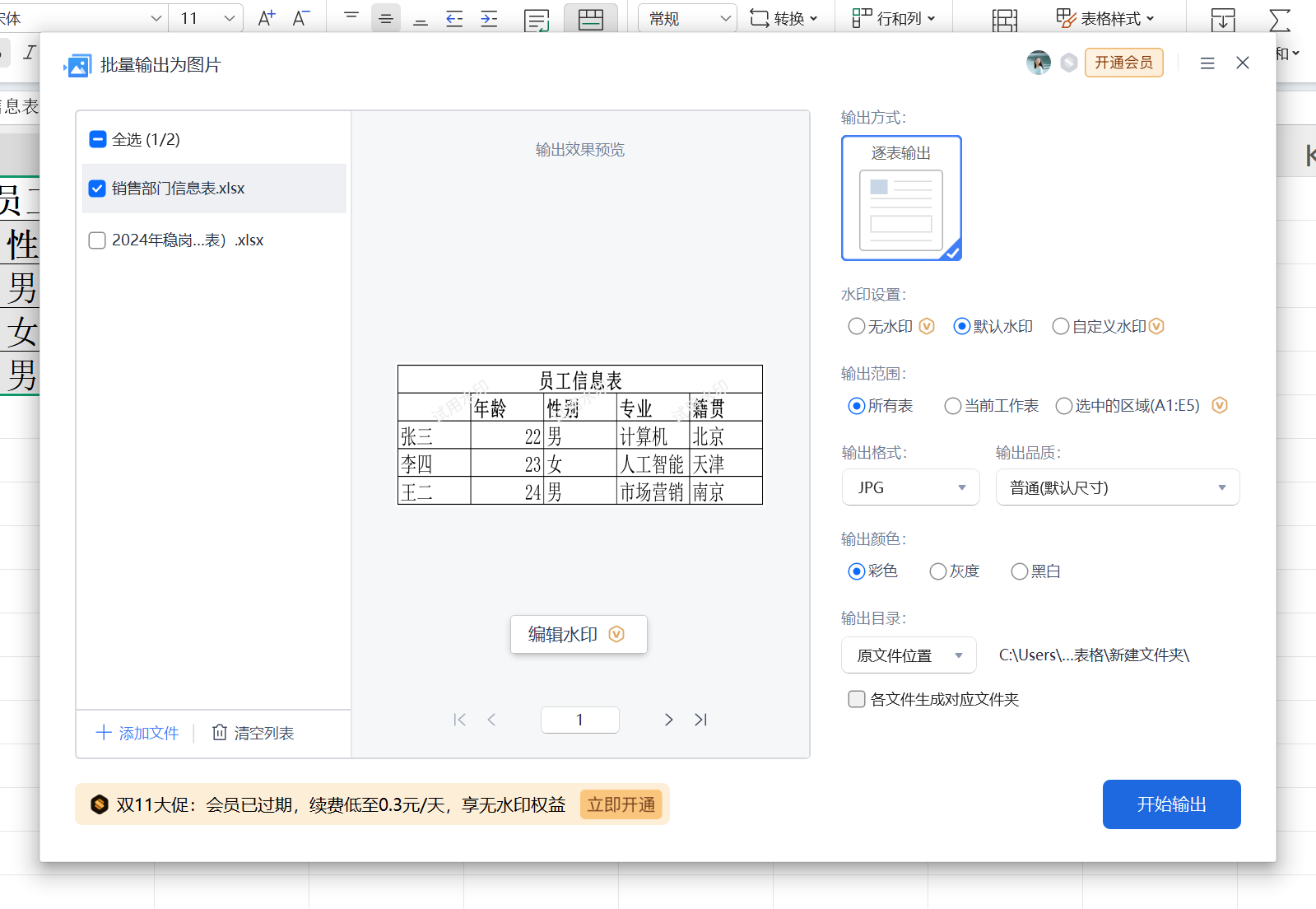Enable 各文件生成对应文件夹 checkbox
This screenshot has width=1316, height=909.
857,699
